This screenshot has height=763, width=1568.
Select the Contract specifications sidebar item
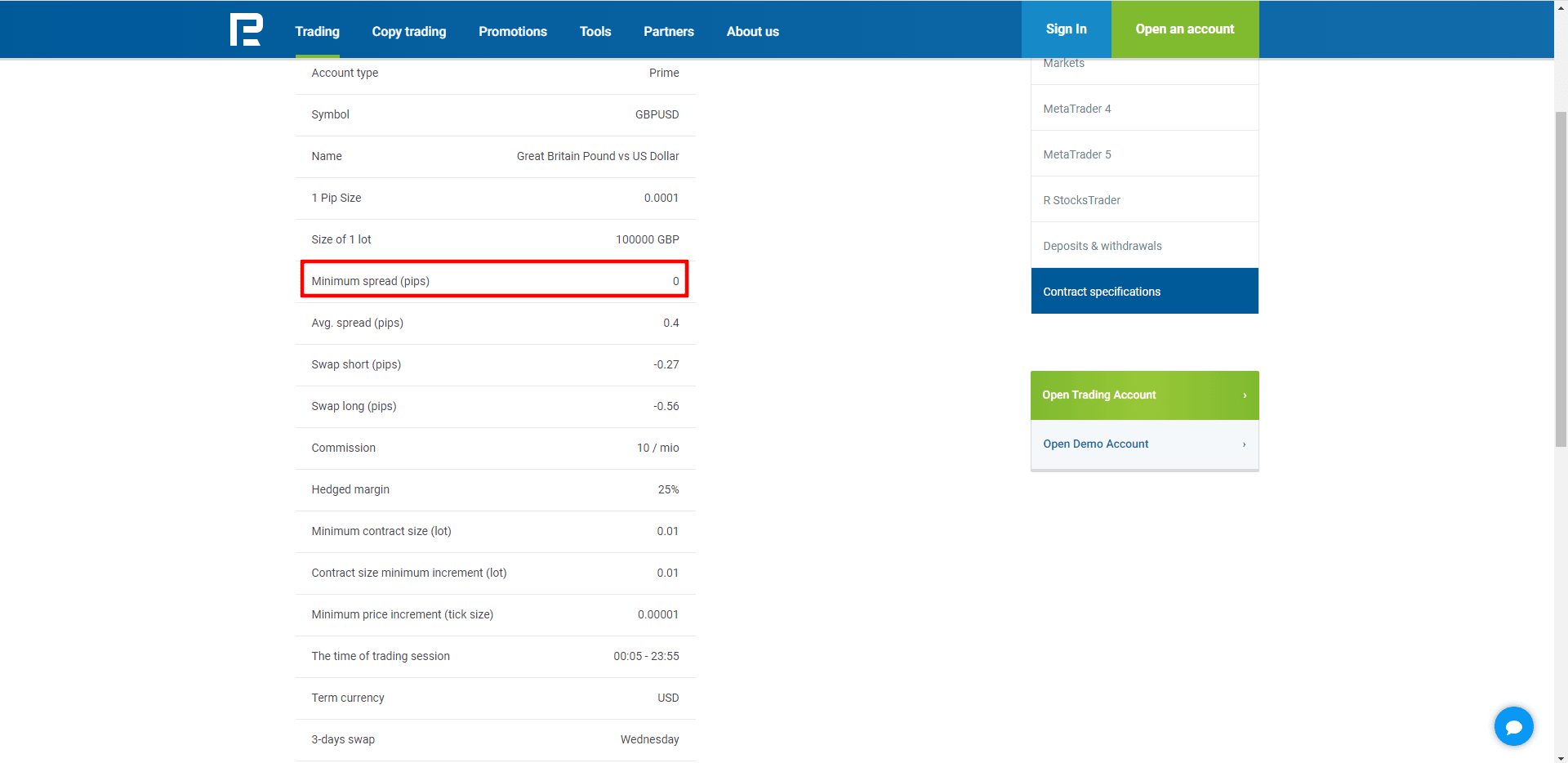coord(1145,291)
